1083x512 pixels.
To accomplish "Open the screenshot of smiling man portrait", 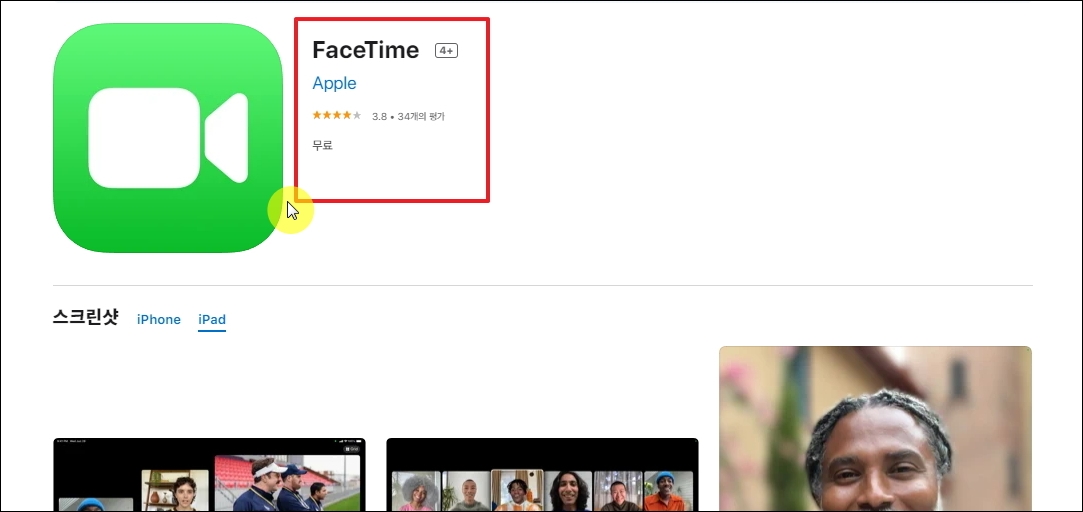I will tap(875, 428).
